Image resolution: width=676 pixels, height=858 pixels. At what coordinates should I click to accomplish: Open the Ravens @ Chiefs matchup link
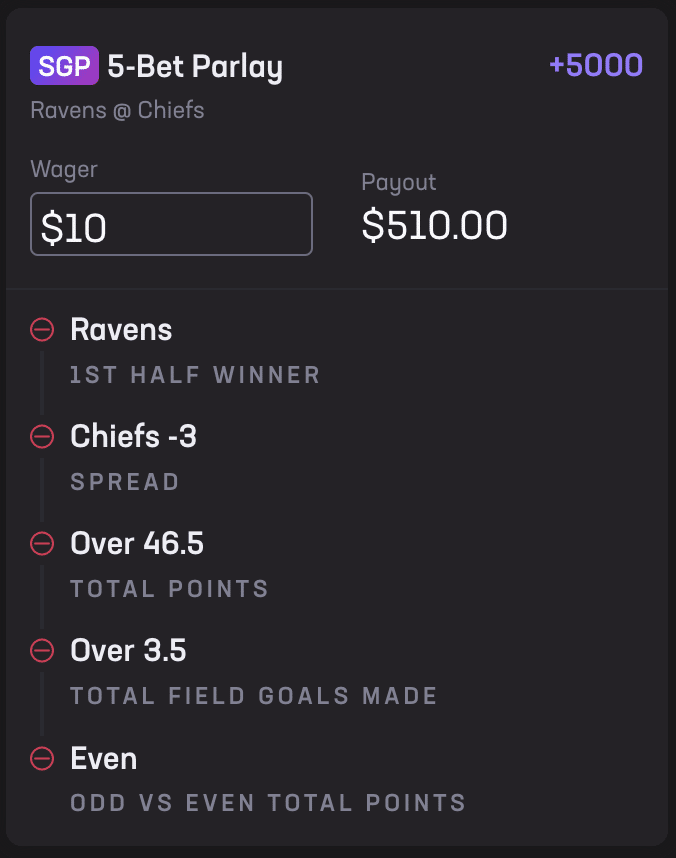pos(117,109)
